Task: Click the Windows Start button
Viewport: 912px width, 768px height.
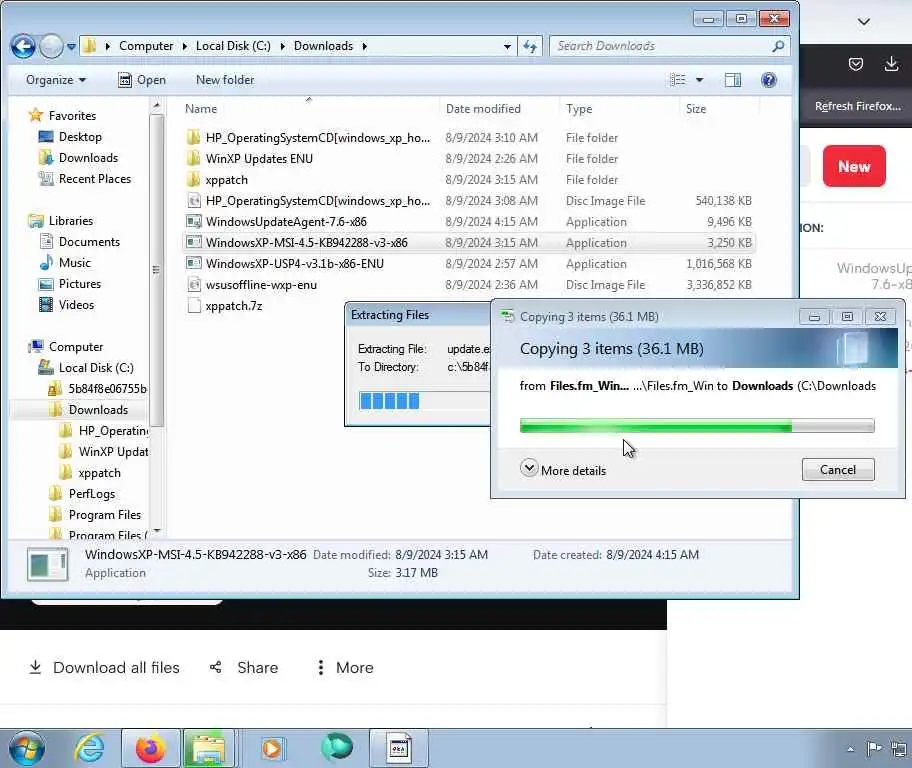Action: tap(26, 748)
